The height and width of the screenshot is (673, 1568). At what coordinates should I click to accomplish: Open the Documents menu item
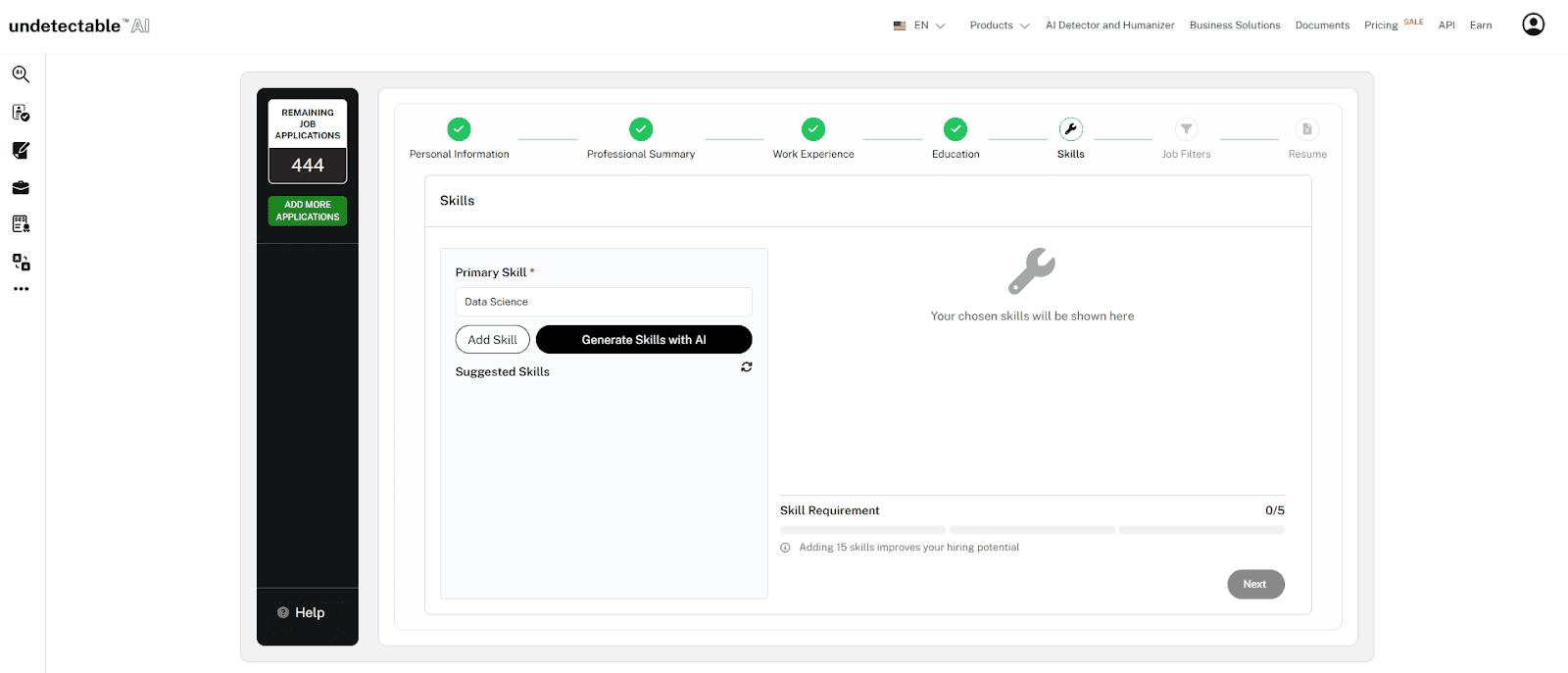point(1322,25)
